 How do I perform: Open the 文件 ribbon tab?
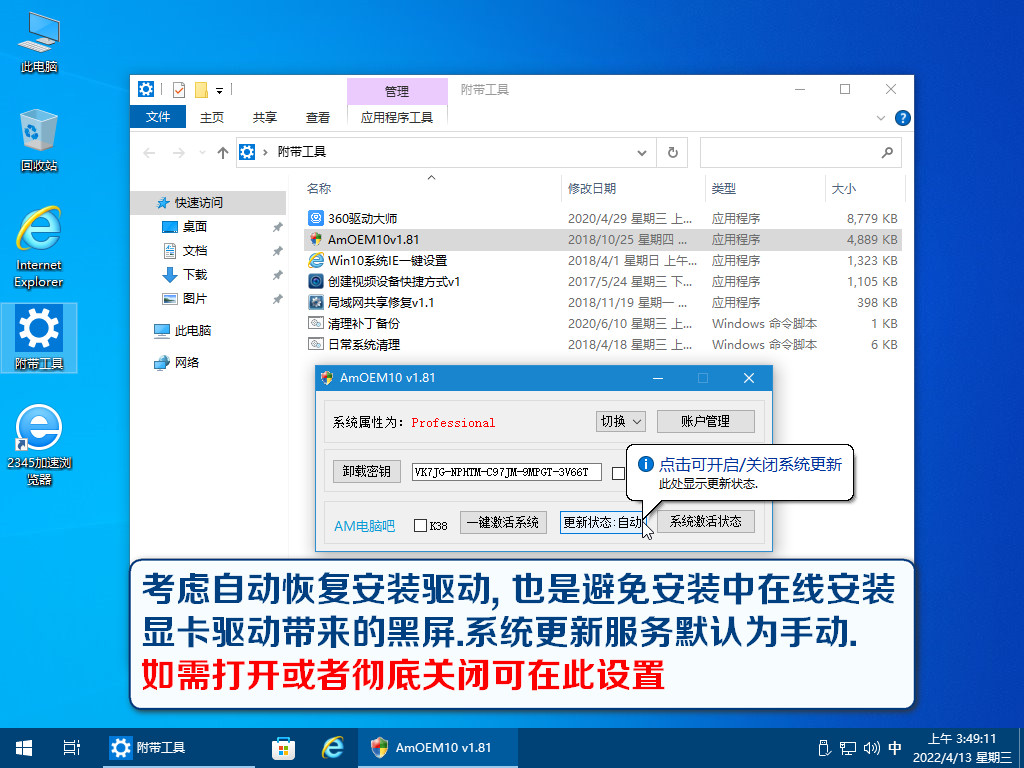pos(158,117)
